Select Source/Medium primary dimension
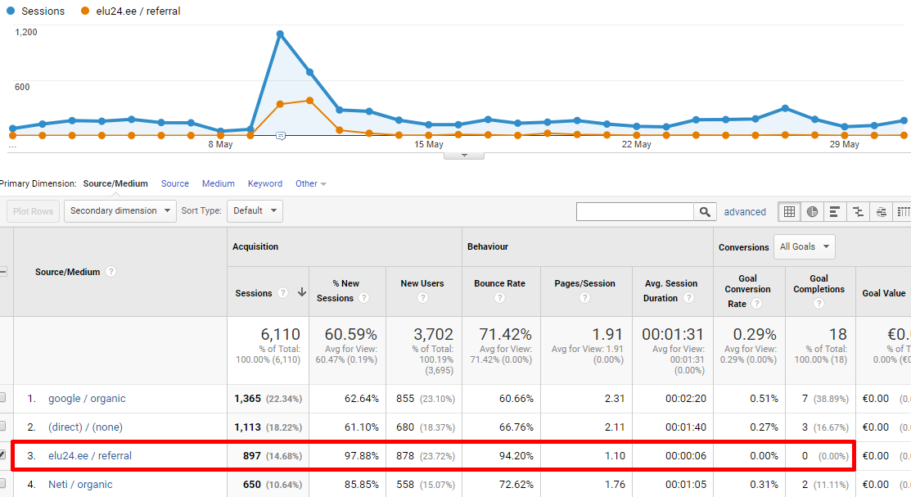Screen dimensions: 911x497 (115, 184)
